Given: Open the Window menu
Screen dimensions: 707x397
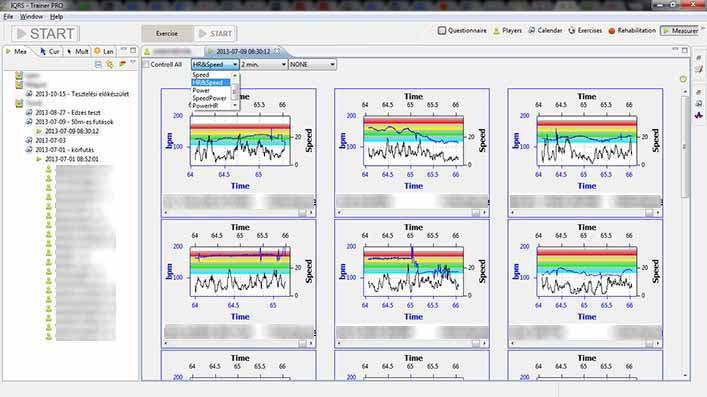Looking at the screenshot, I should pyautogui.click(x=32, y=17).
